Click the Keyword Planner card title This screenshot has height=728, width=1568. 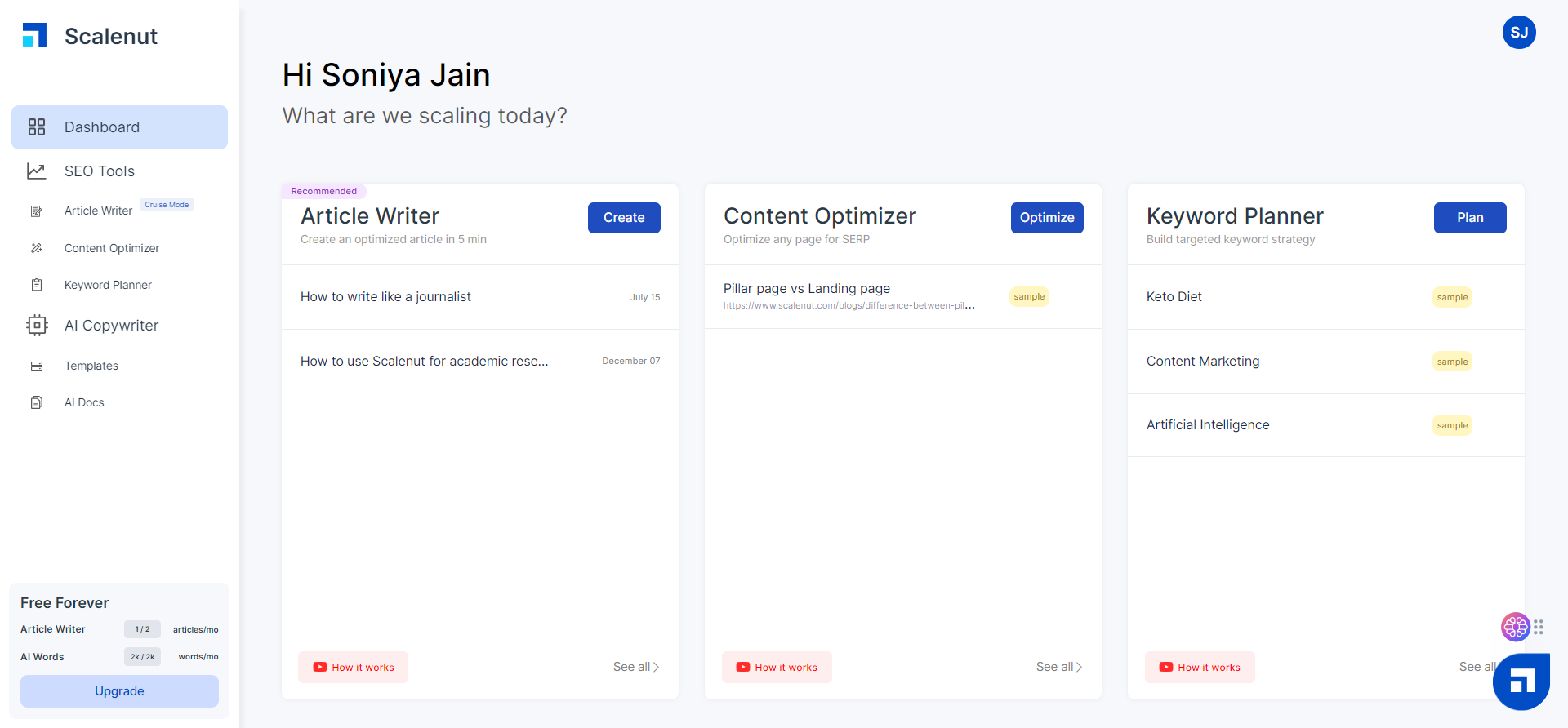pyautogui.click(x=1235, y=216)
